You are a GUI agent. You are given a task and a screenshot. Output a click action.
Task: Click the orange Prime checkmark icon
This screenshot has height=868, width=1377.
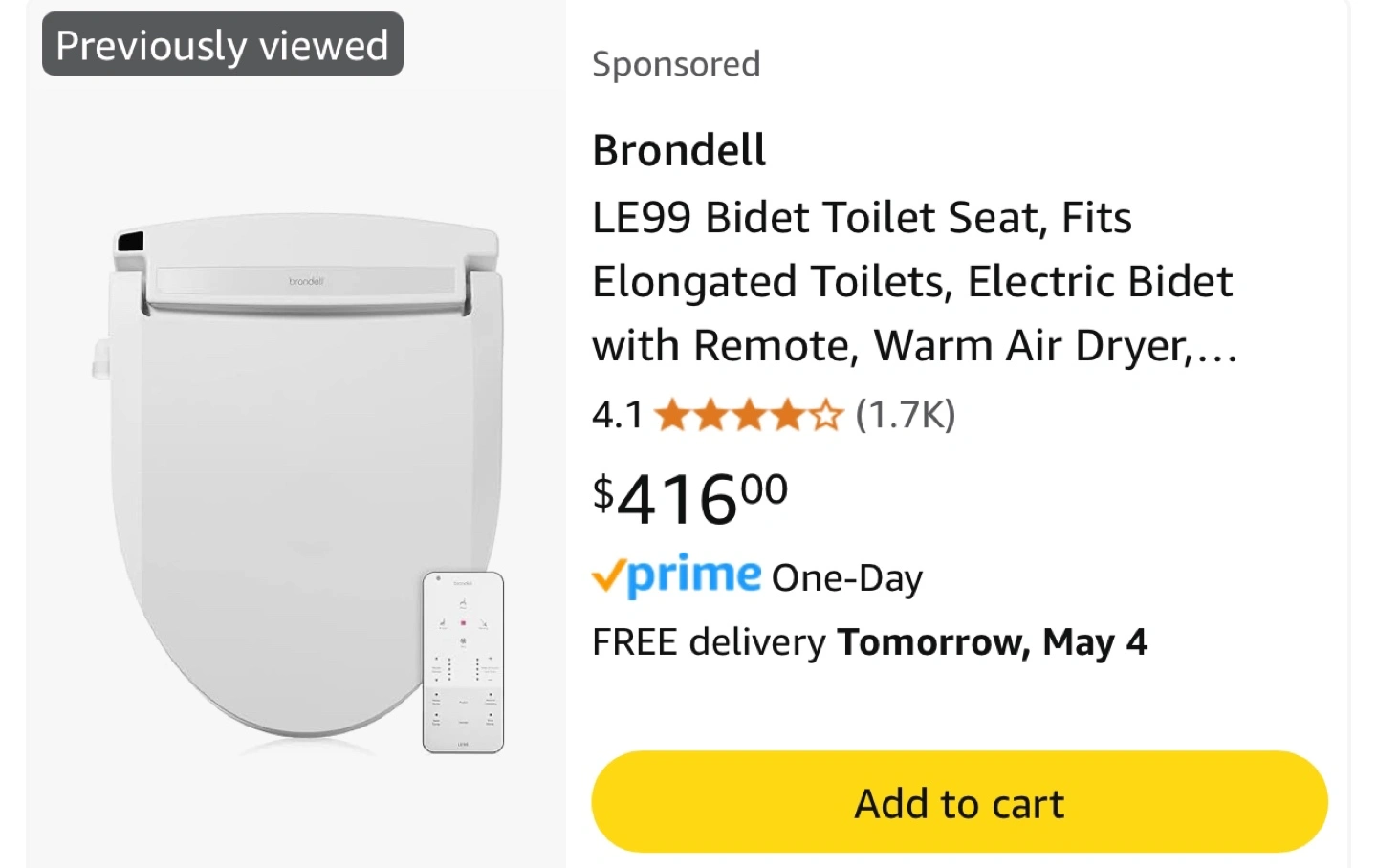point(608,576)
